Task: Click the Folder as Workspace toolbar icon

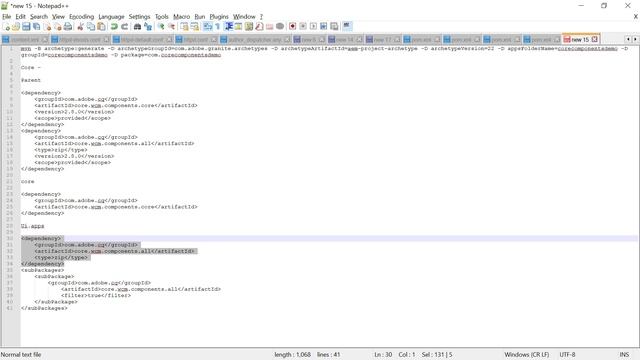Action: coord(269,27)
